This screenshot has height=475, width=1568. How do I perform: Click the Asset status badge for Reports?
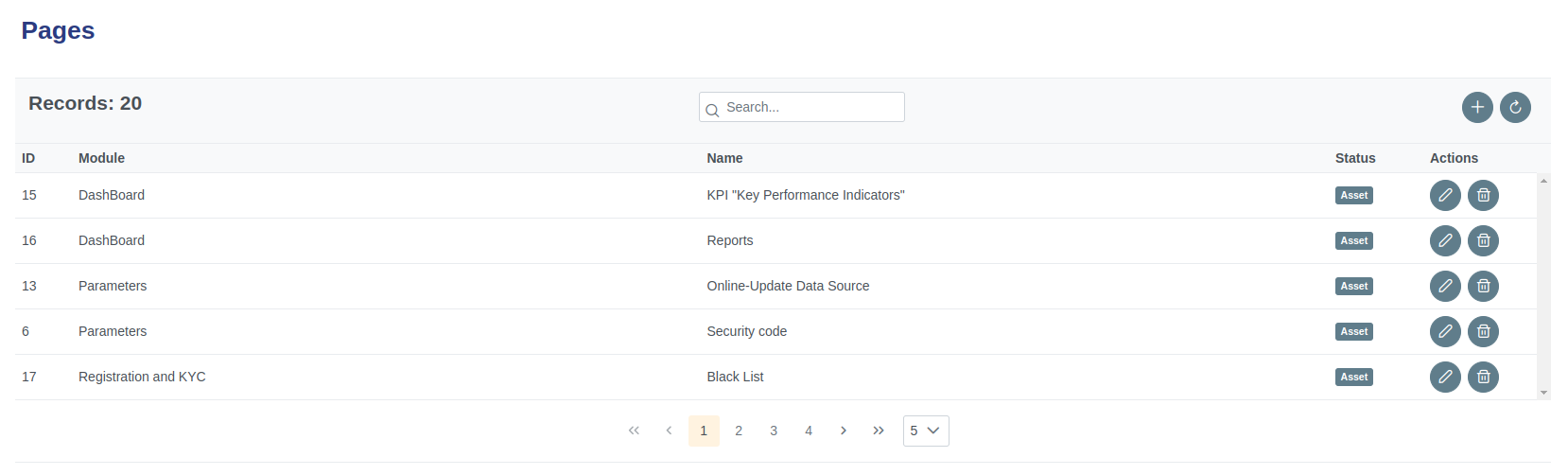(1353, 240)
